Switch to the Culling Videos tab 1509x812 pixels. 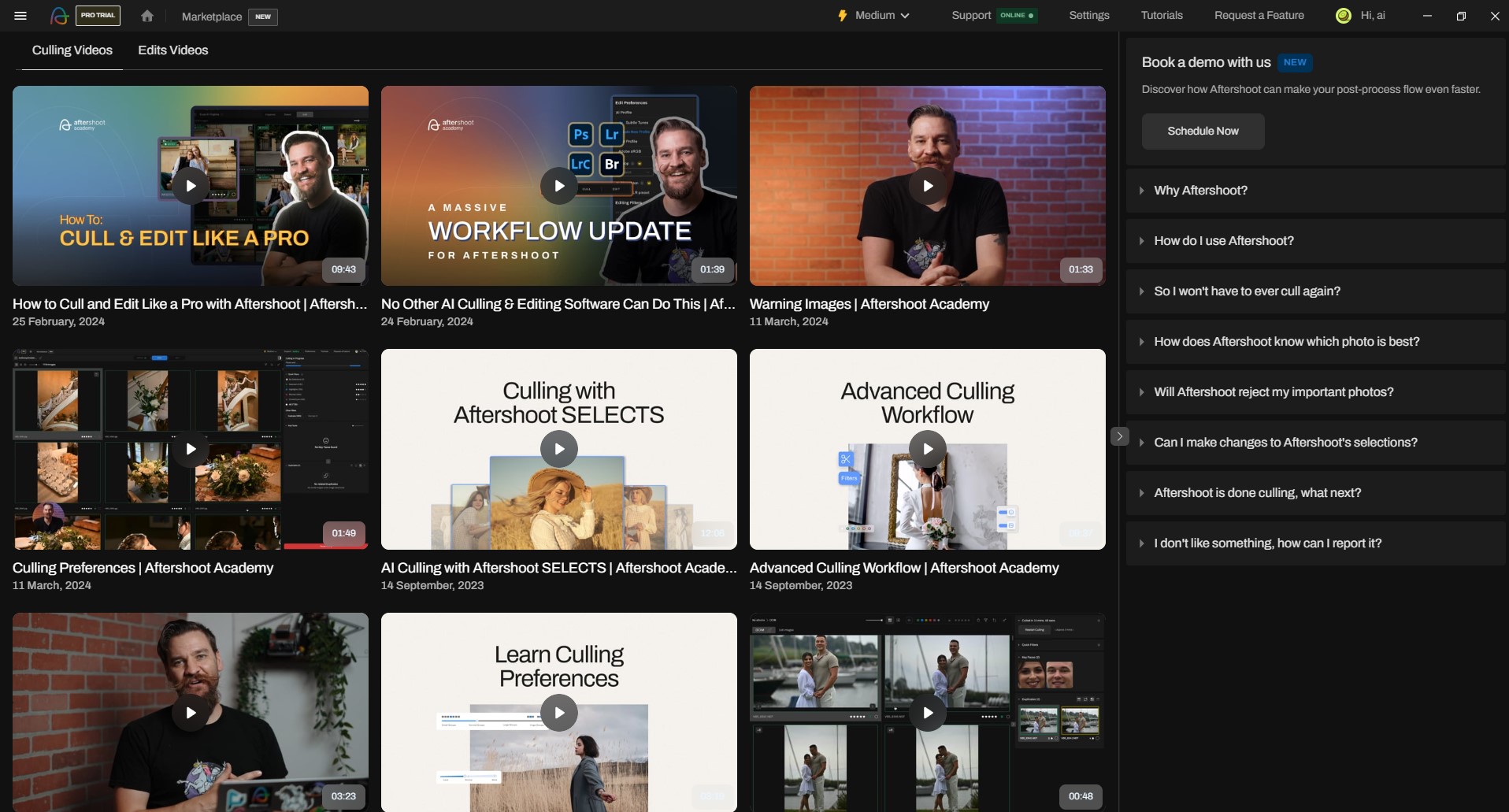point(72,50)
